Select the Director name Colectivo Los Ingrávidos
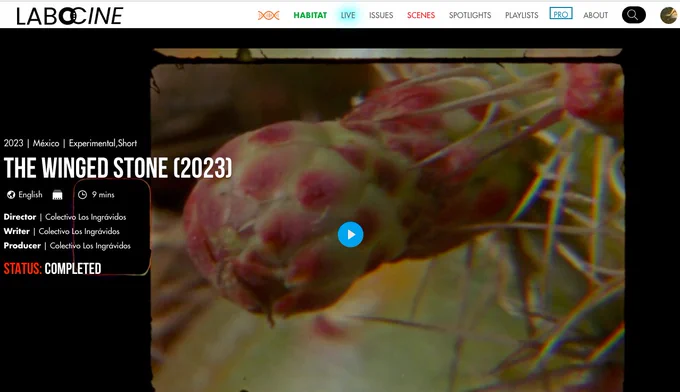 pos(85,217)
